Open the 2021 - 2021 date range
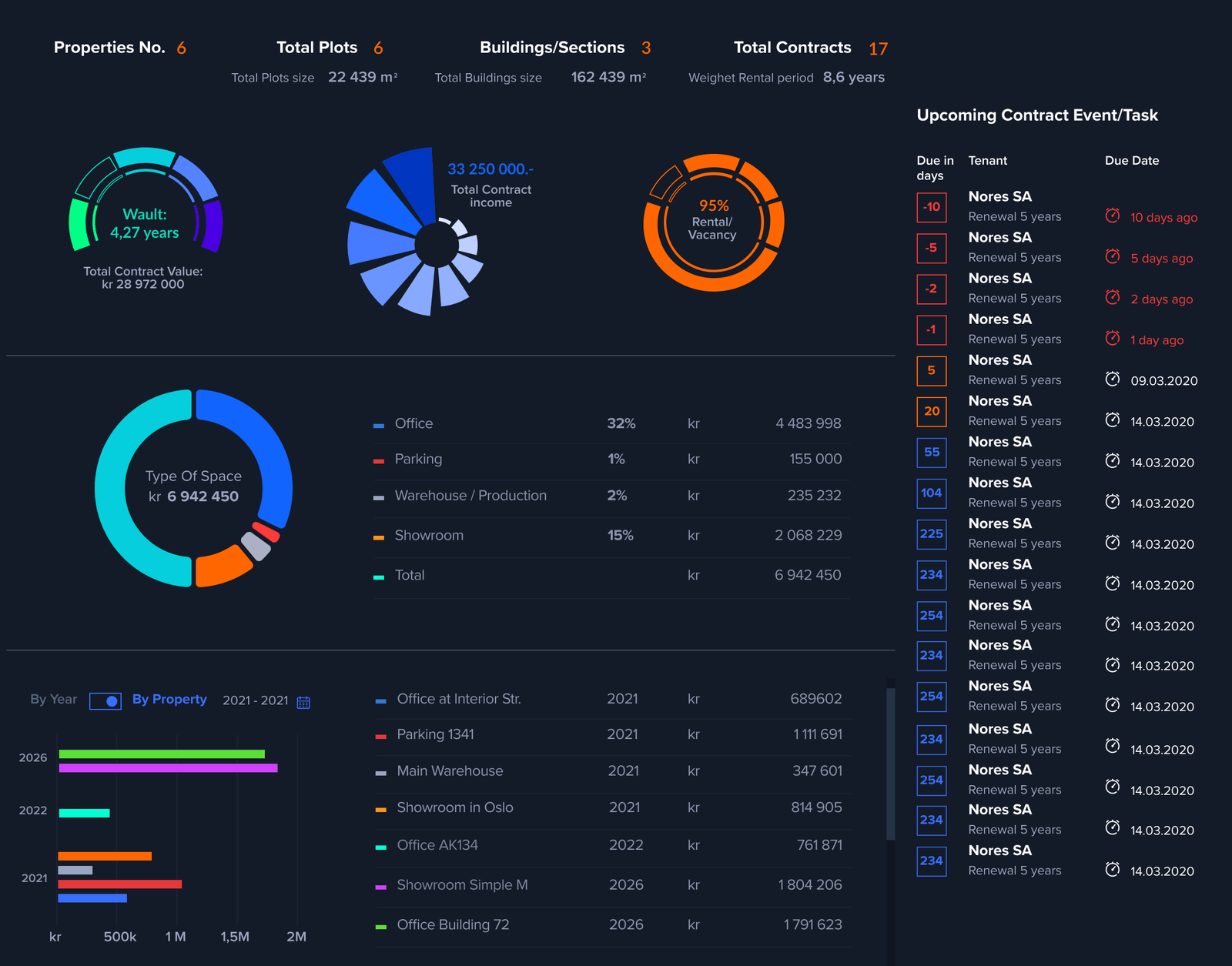Screen dimensions: 1232x966 click(x=256, y=700)
